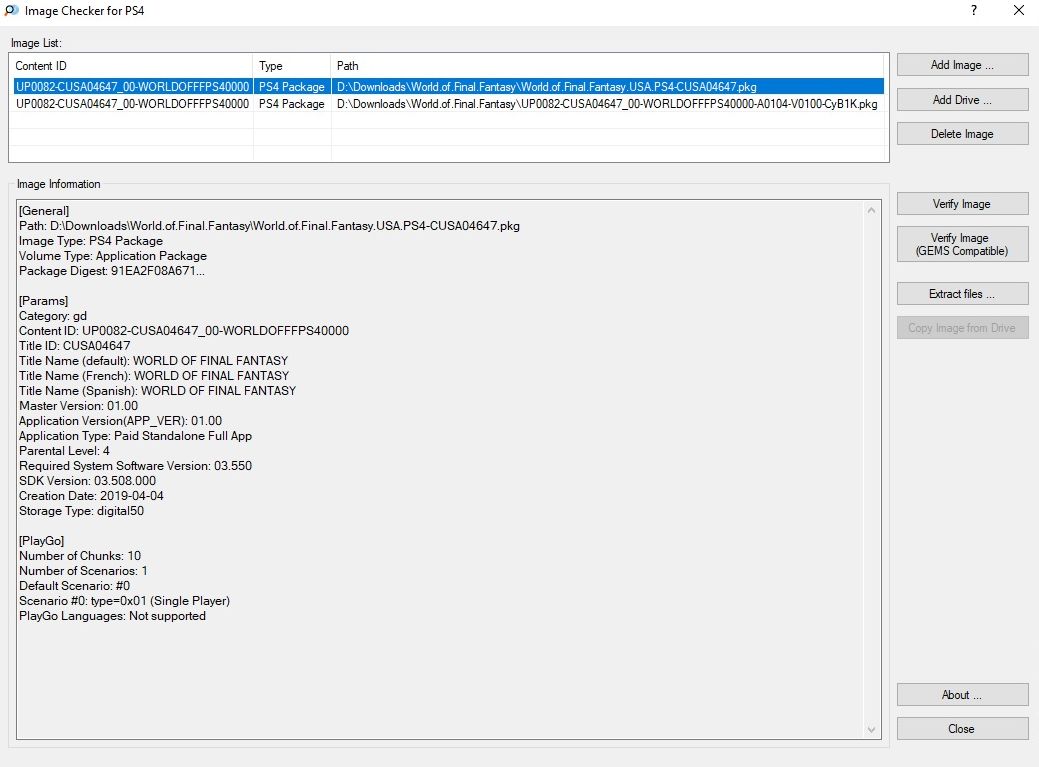
Task: Click Verify Image (GEMS Compatible) button
Action: click(x=962, y=244)
